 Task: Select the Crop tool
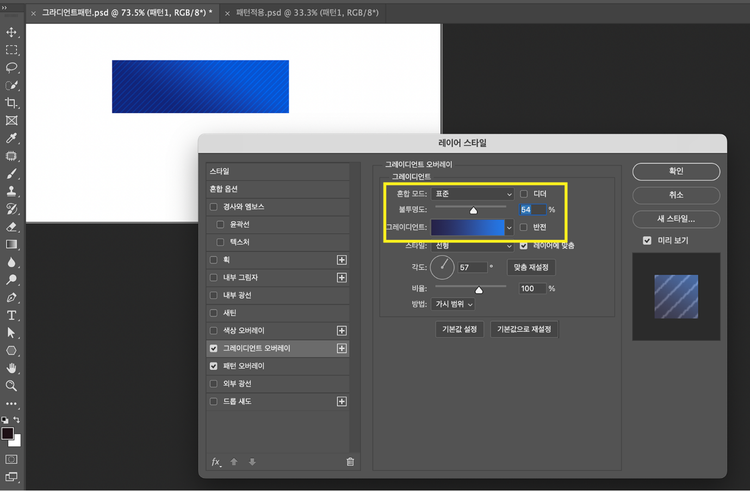coord(11,103)
